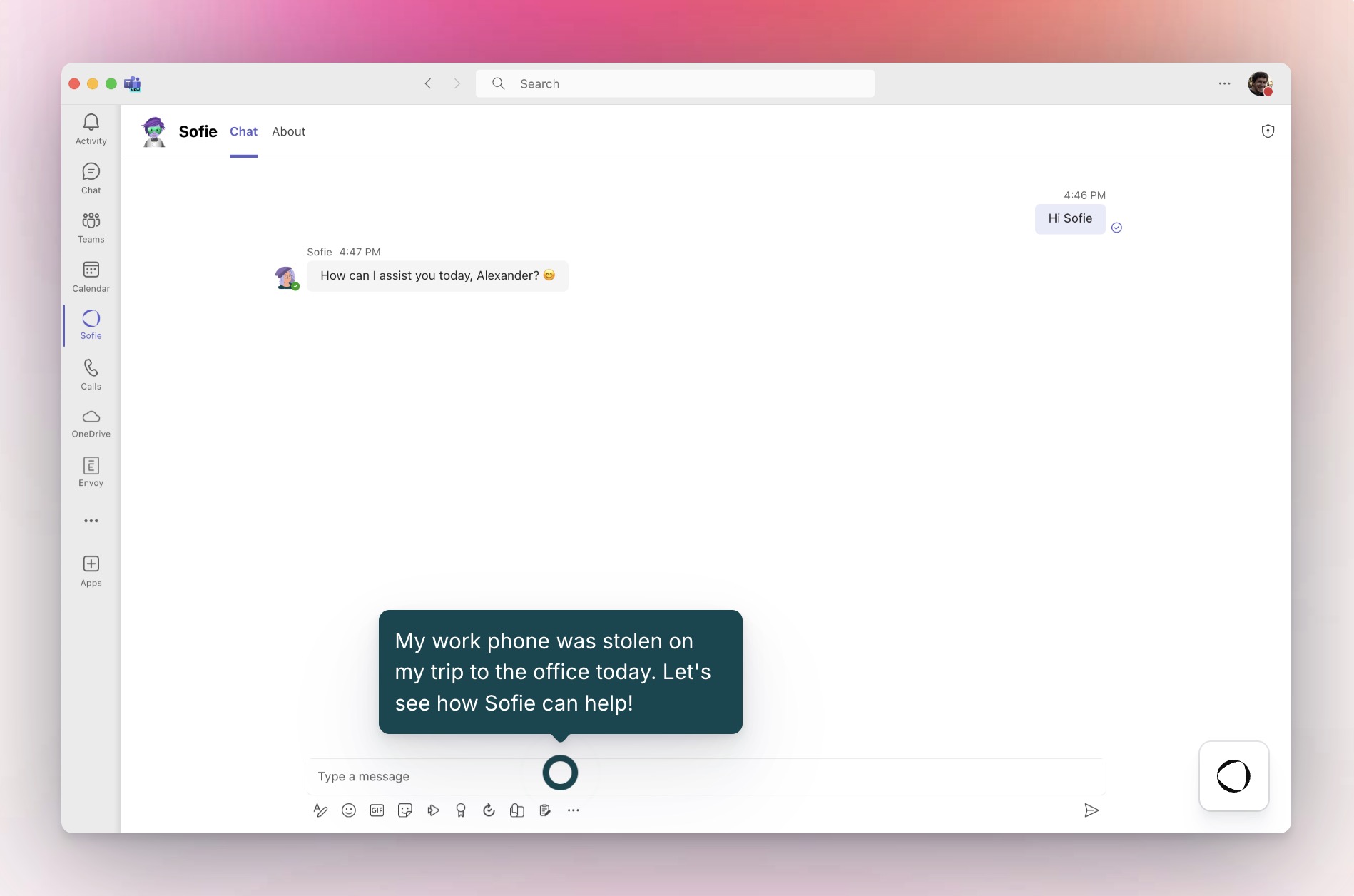This screenshot has height=896, width=1354.
Task: Open the Apps store in sidebar
Action: click(91, 571)
